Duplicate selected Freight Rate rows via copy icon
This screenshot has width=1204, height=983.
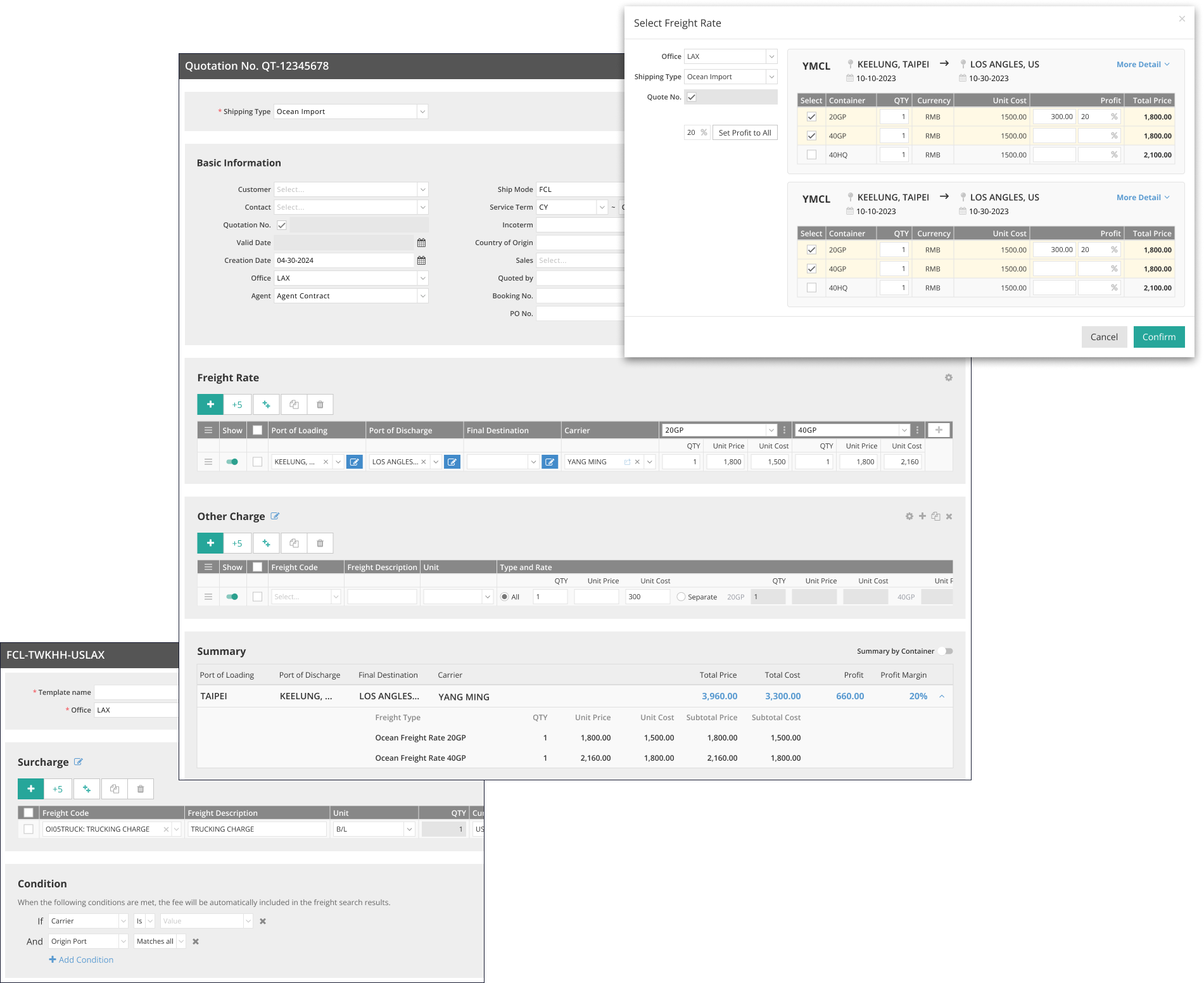click(293, 404)
